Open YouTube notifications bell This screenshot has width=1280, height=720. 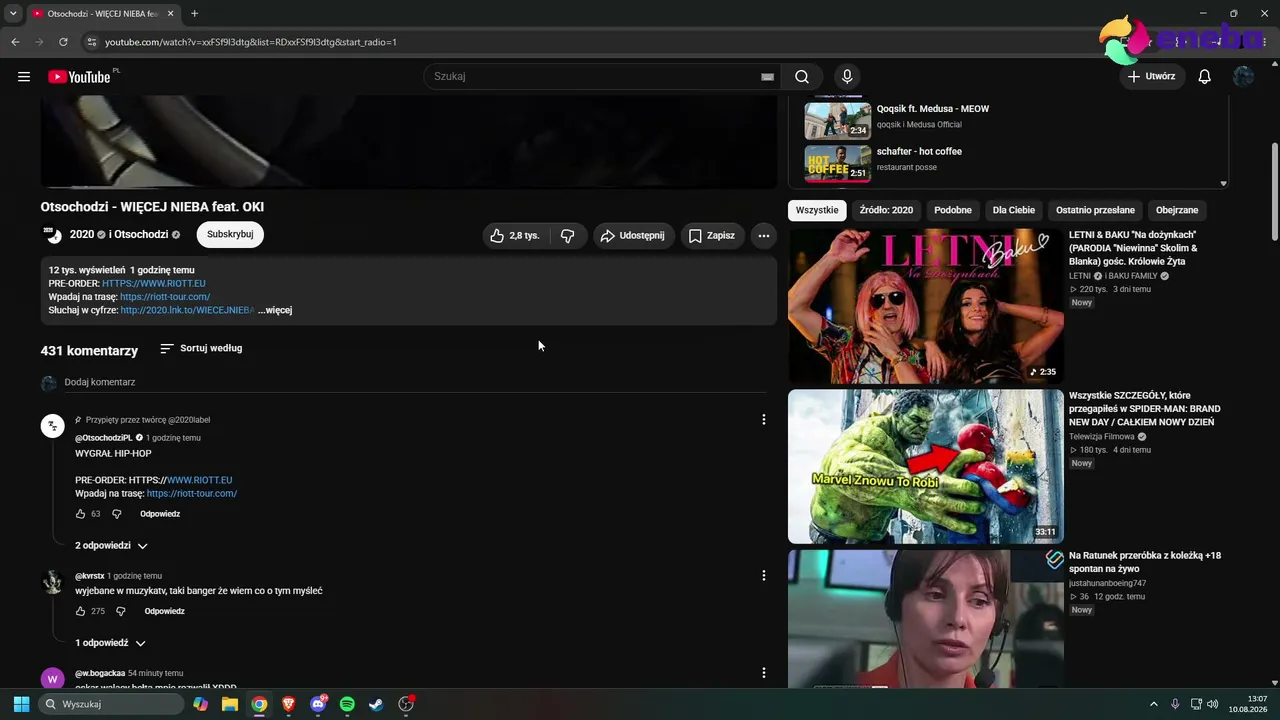tap(1205, 77)
